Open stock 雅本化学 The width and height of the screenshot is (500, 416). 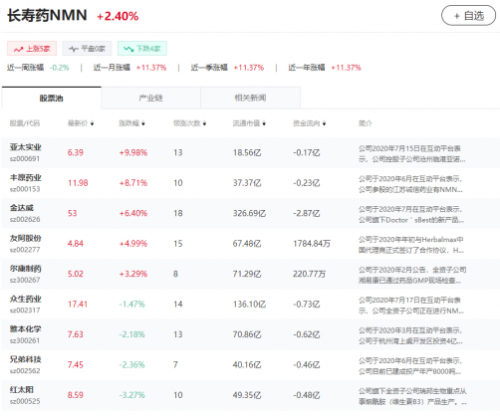(25, 329)
